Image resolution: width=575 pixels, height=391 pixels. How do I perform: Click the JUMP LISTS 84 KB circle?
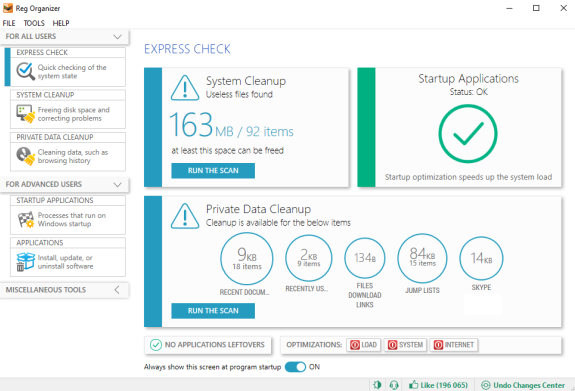pos(422,258)
